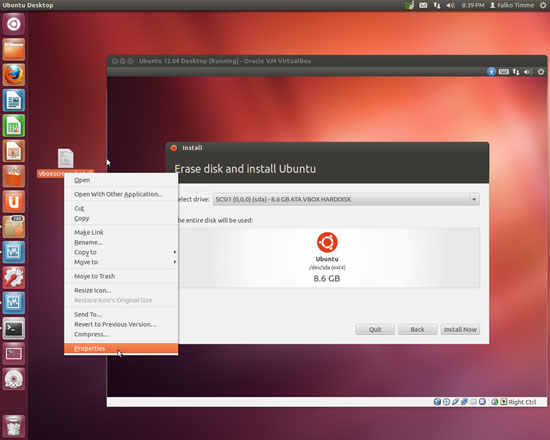Click the Dash home Ubuntu logo

pos(14,24)
